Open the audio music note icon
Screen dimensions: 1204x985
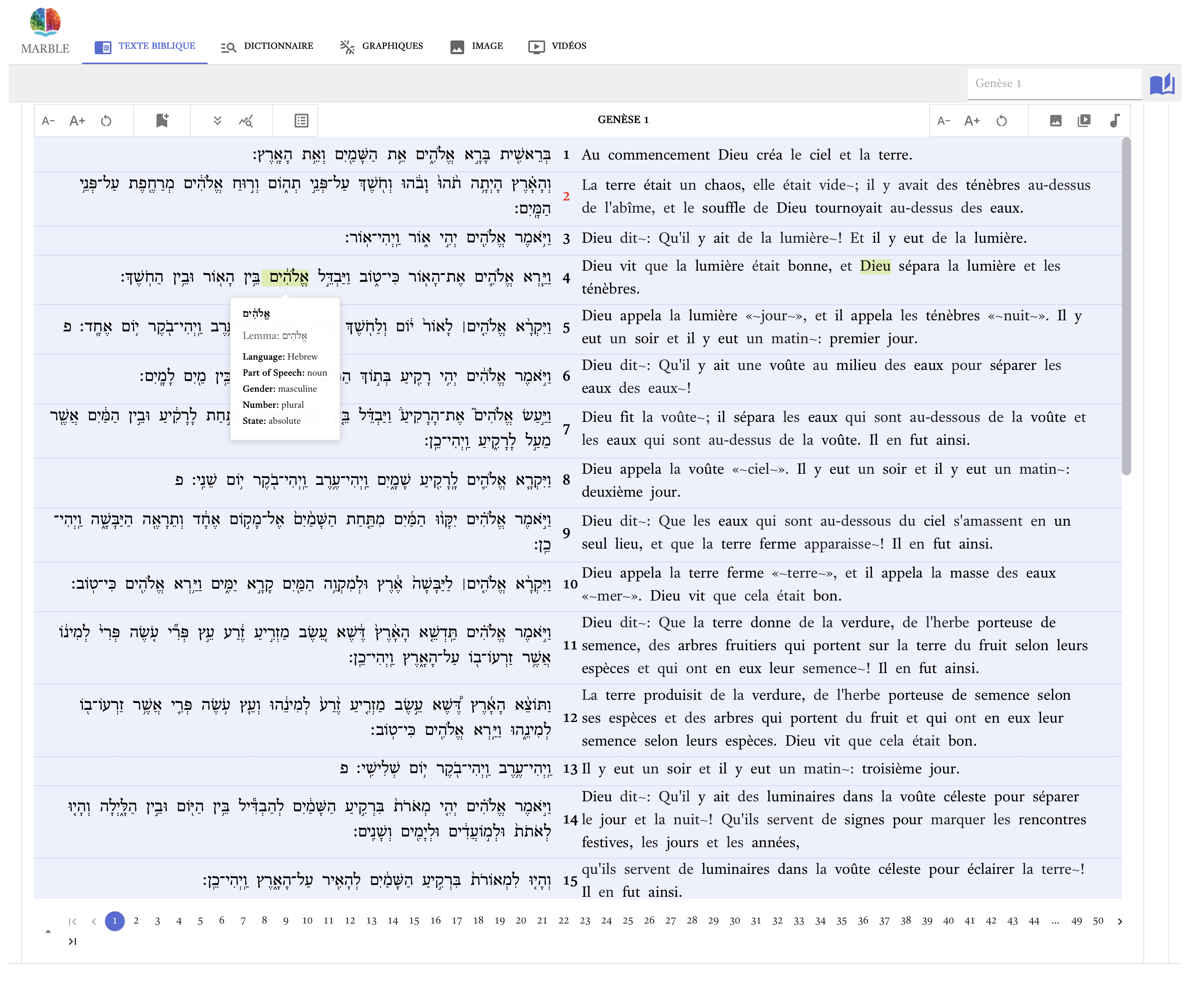click(1114, 120)
